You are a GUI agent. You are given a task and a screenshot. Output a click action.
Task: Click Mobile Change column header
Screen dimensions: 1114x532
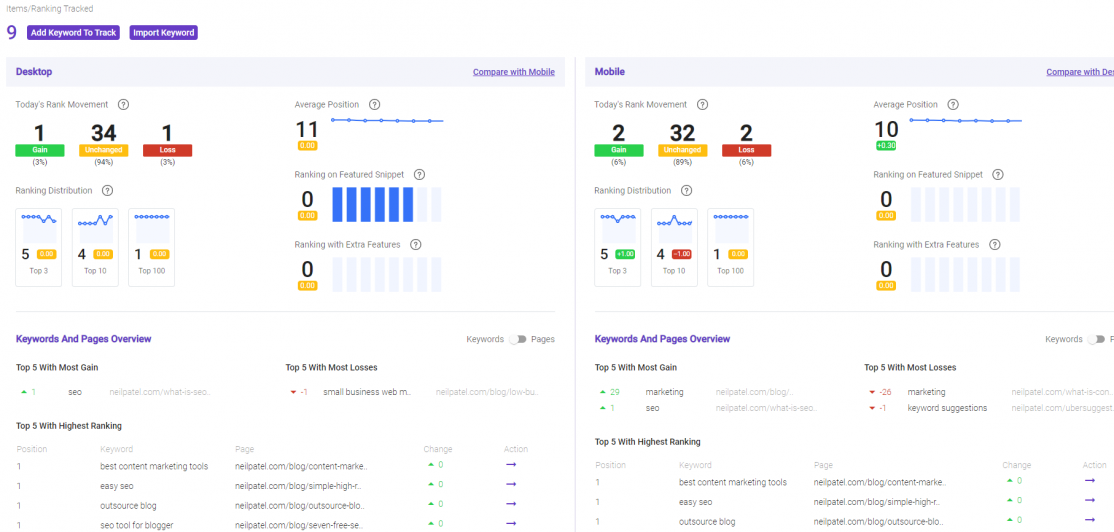[1016, 465]
